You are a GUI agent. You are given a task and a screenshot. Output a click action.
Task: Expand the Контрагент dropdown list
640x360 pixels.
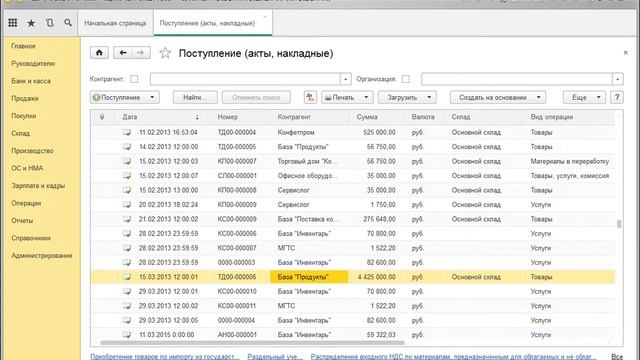click(x=346, y=79)
